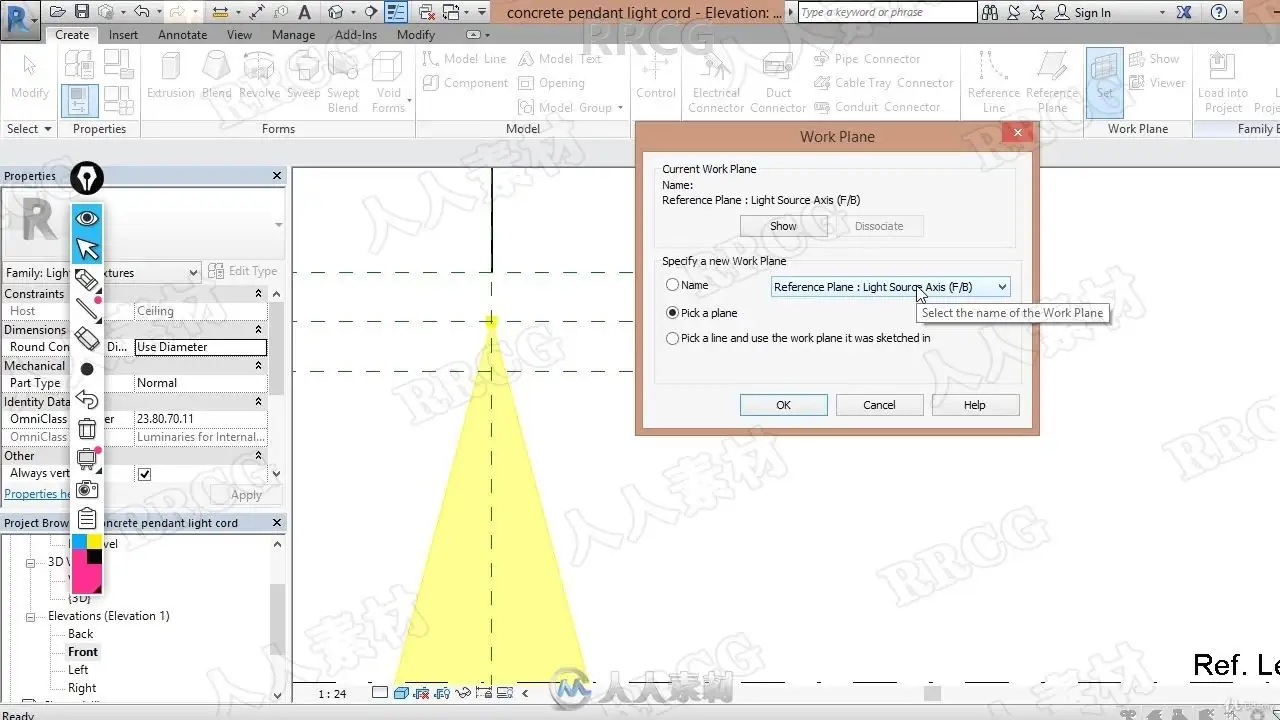Click the trash can icon in annotation toolbar
Viewport: 1280px width, 720px height.
pyautogui.click(x=87, y=429)
